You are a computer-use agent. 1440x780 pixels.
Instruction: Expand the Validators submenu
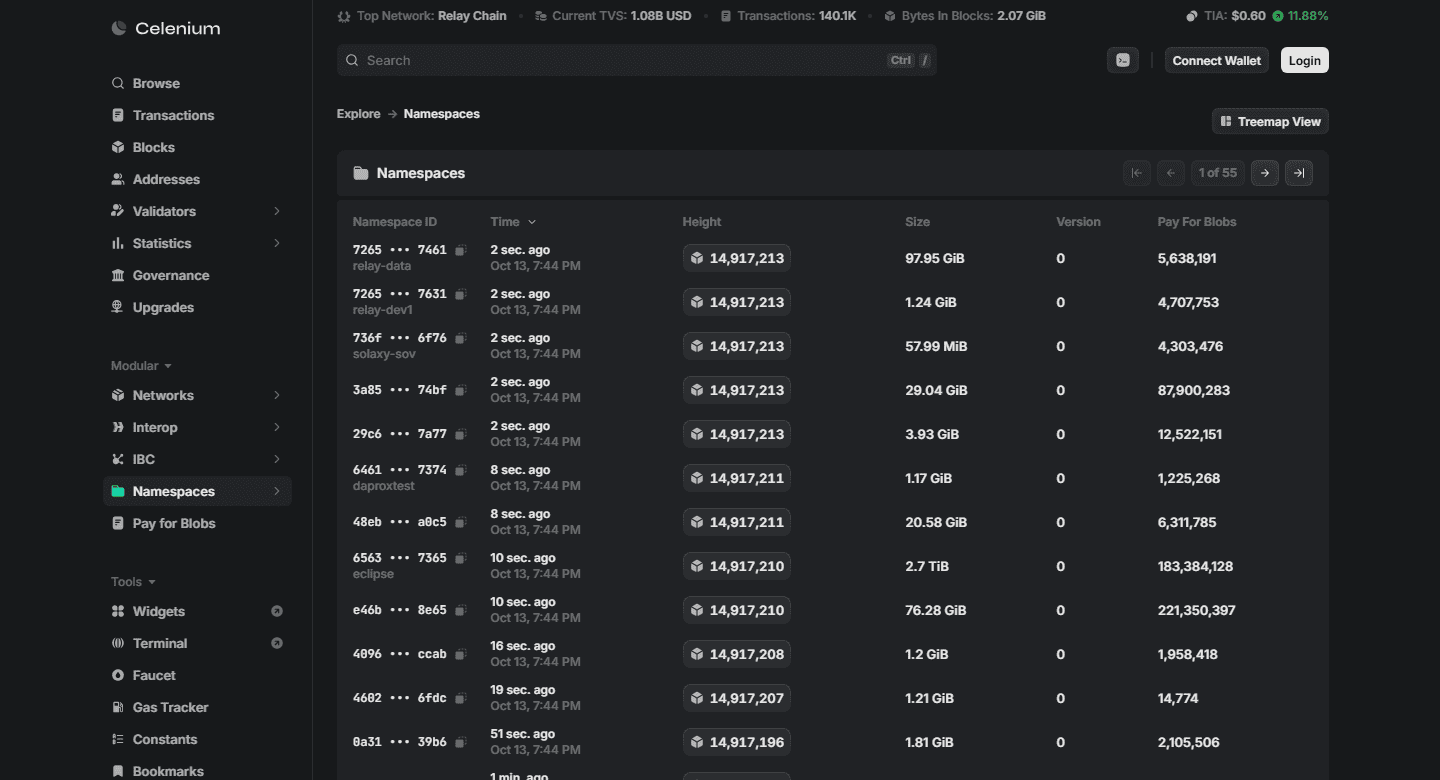[x=277, y=211]
